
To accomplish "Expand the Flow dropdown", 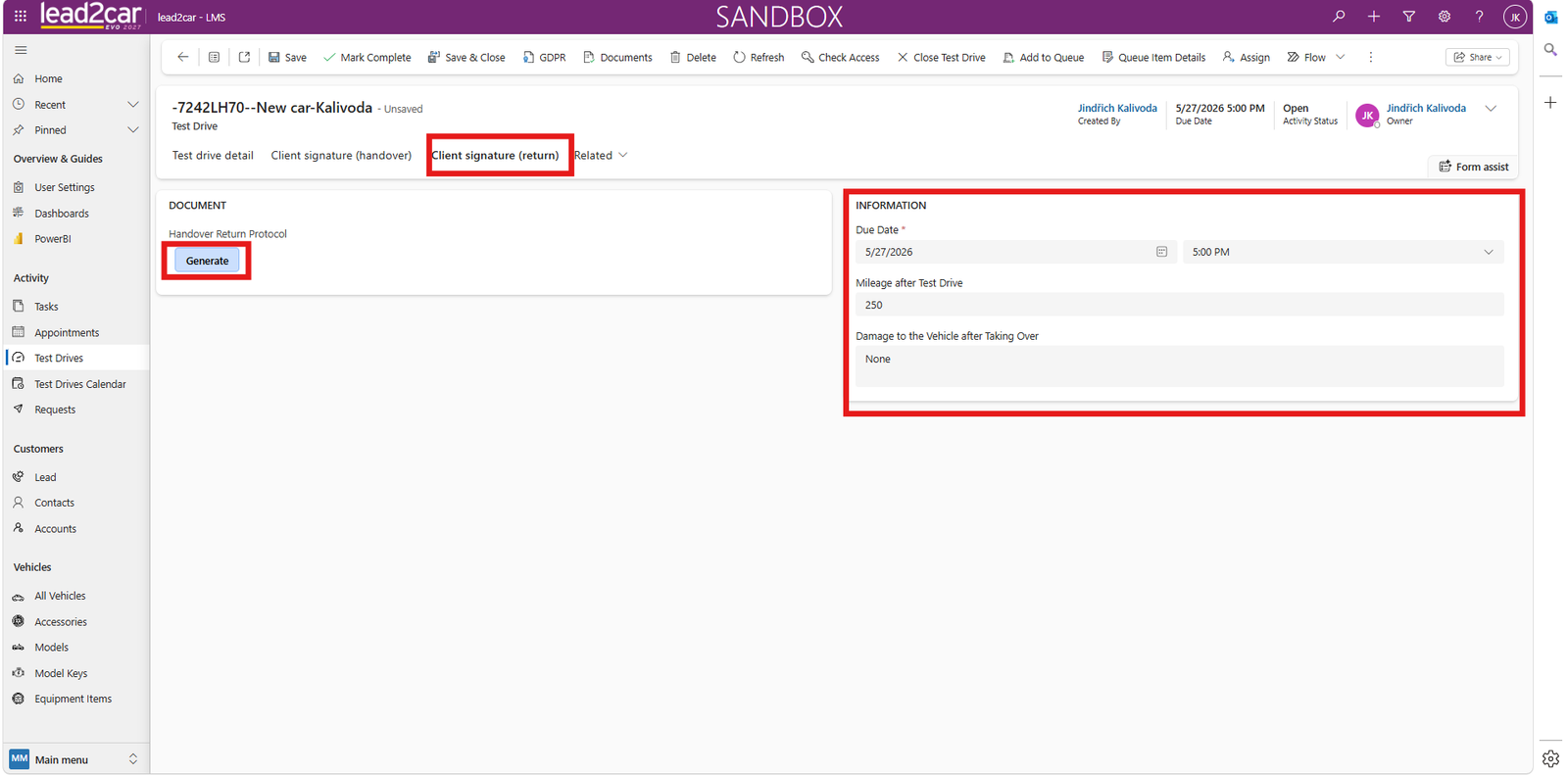I will coord(1341,57).
